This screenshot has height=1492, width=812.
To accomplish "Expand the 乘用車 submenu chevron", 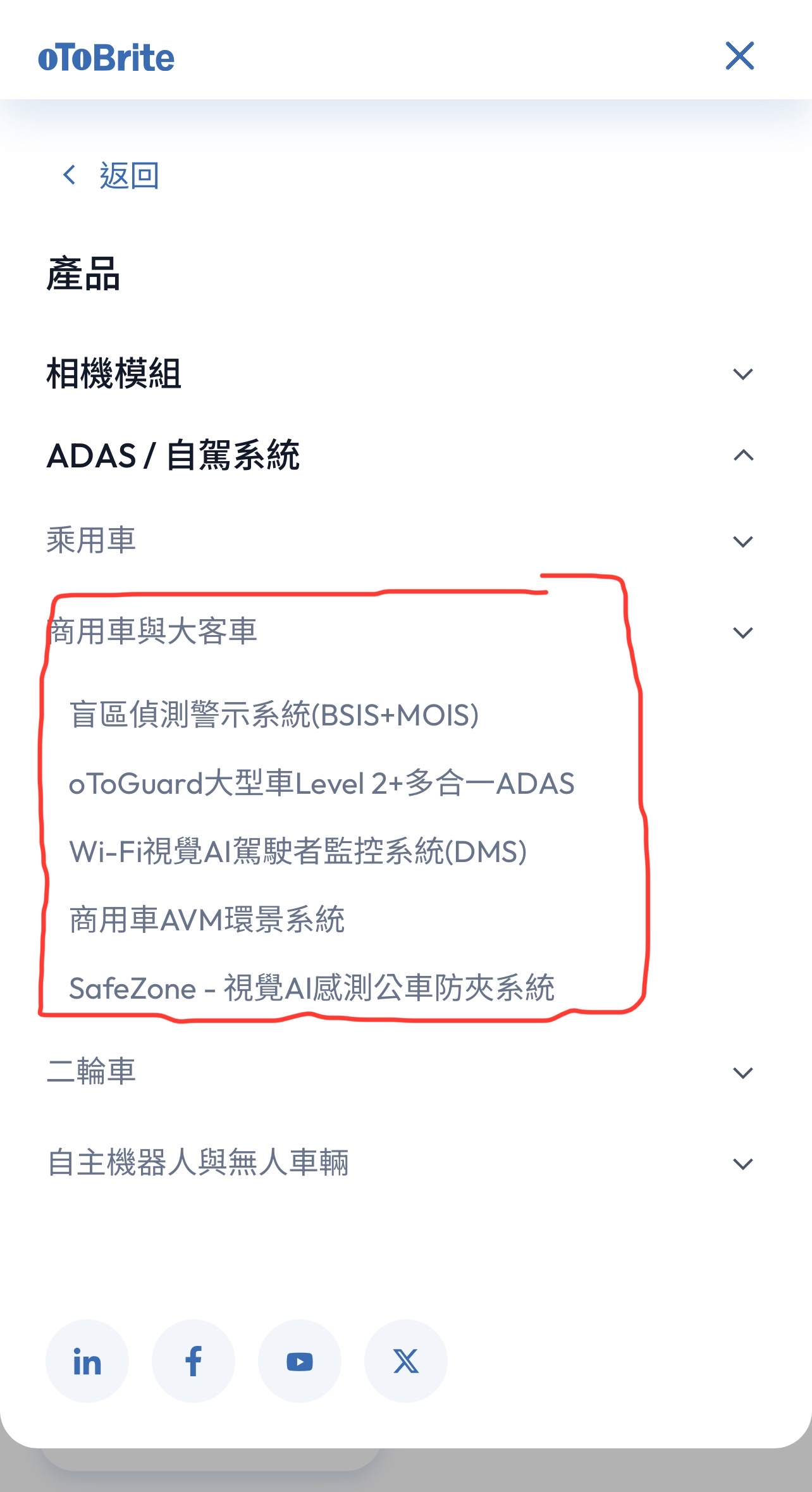I will pyautogui.click(x=743, y=541).
